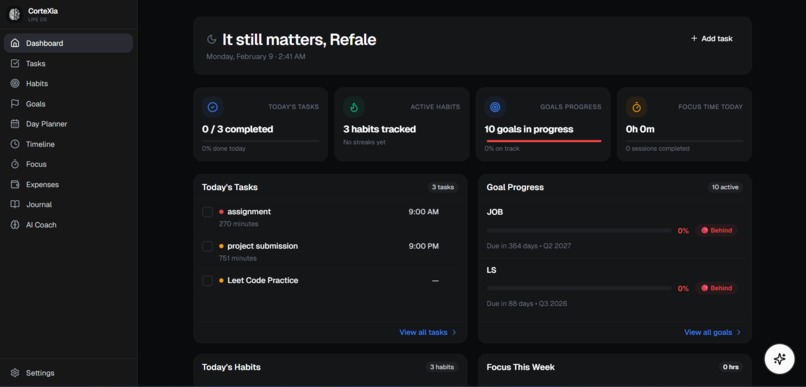Click the Active Habits green flame icon
Image resolution: width=806 pixels, height=387 pixels.
click(x=354, y=107)
